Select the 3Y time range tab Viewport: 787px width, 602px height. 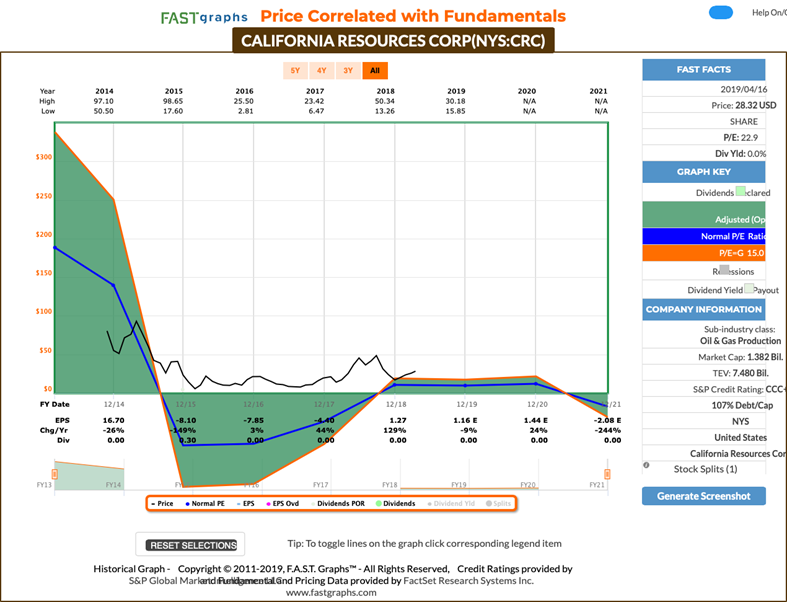pos(348,71)
